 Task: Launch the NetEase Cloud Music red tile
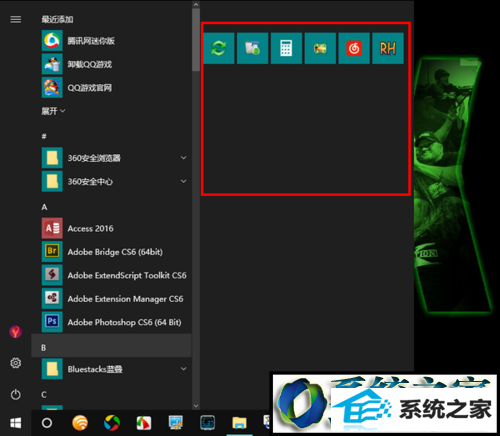click(354, 48)
